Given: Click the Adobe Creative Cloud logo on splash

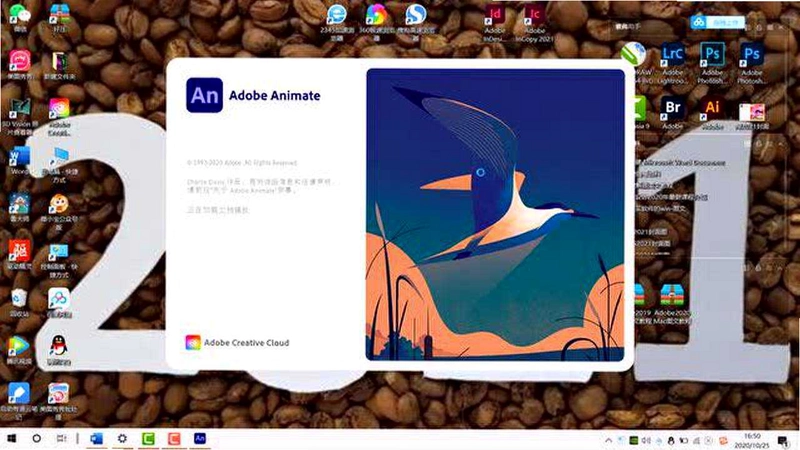Looking at the screenshot, I should (193, 342).
